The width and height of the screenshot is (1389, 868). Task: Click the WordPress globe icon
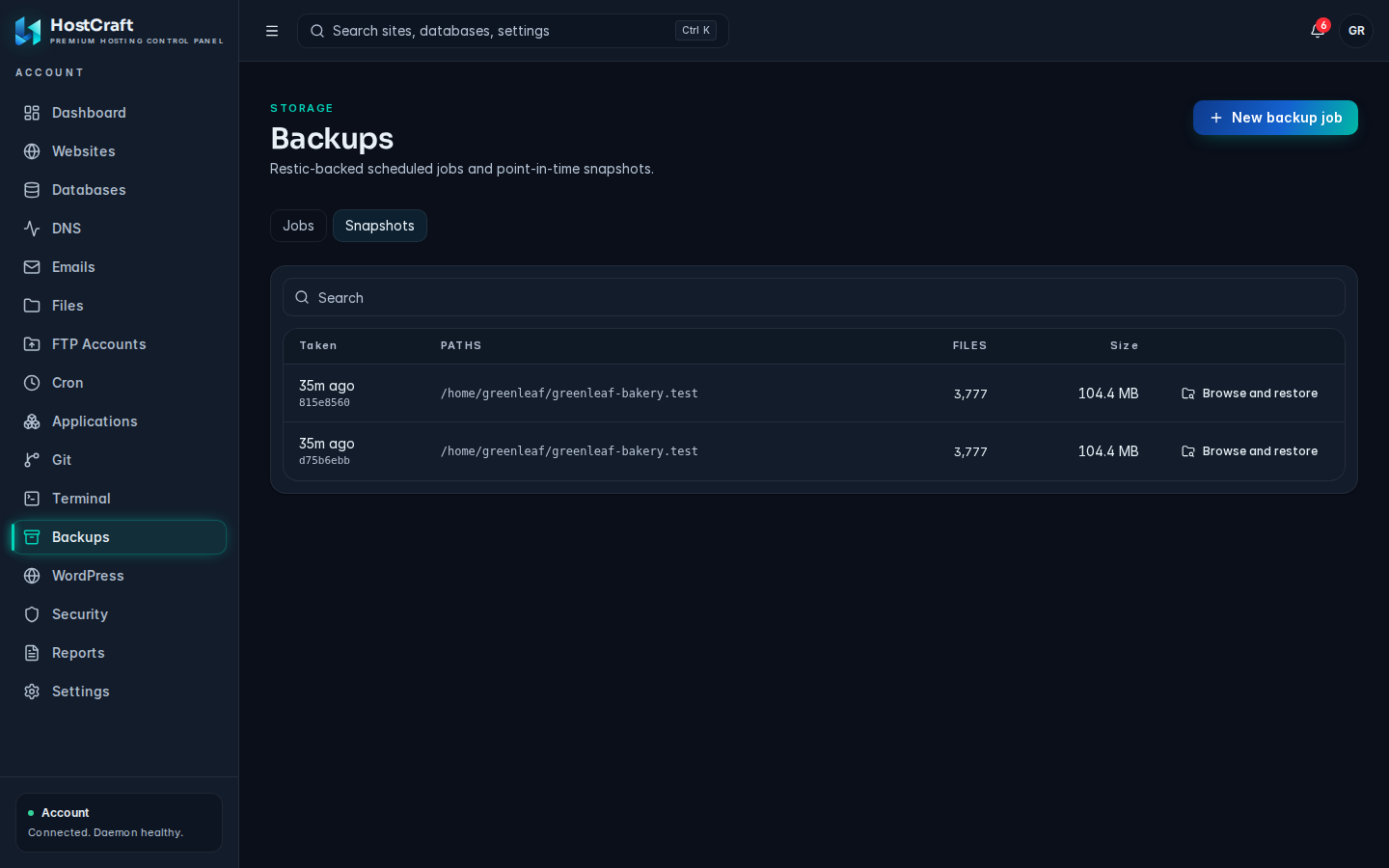coord(32,576)
